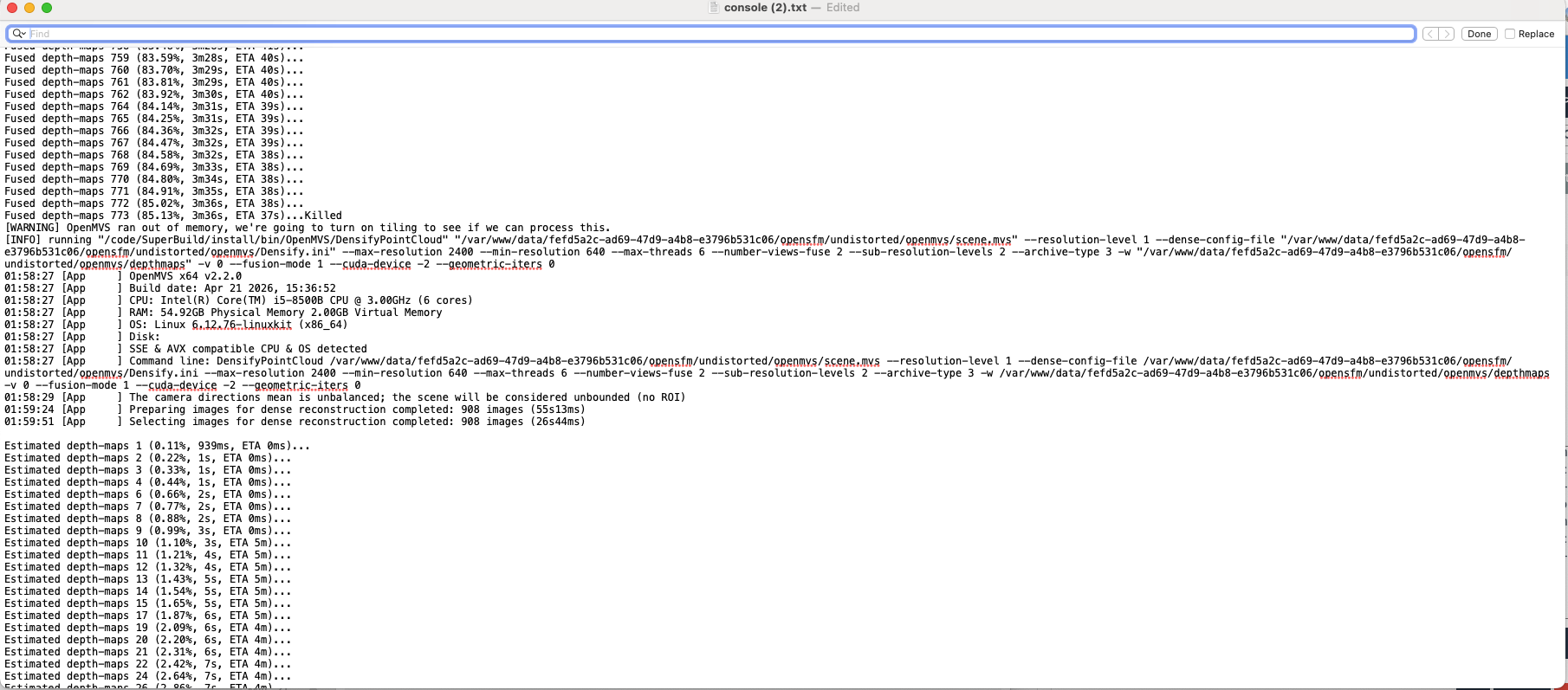Image resolution: width=1568 pixels, height=690 pixels.
Task: Close the console (2).txt window
Action: (12, 8)
